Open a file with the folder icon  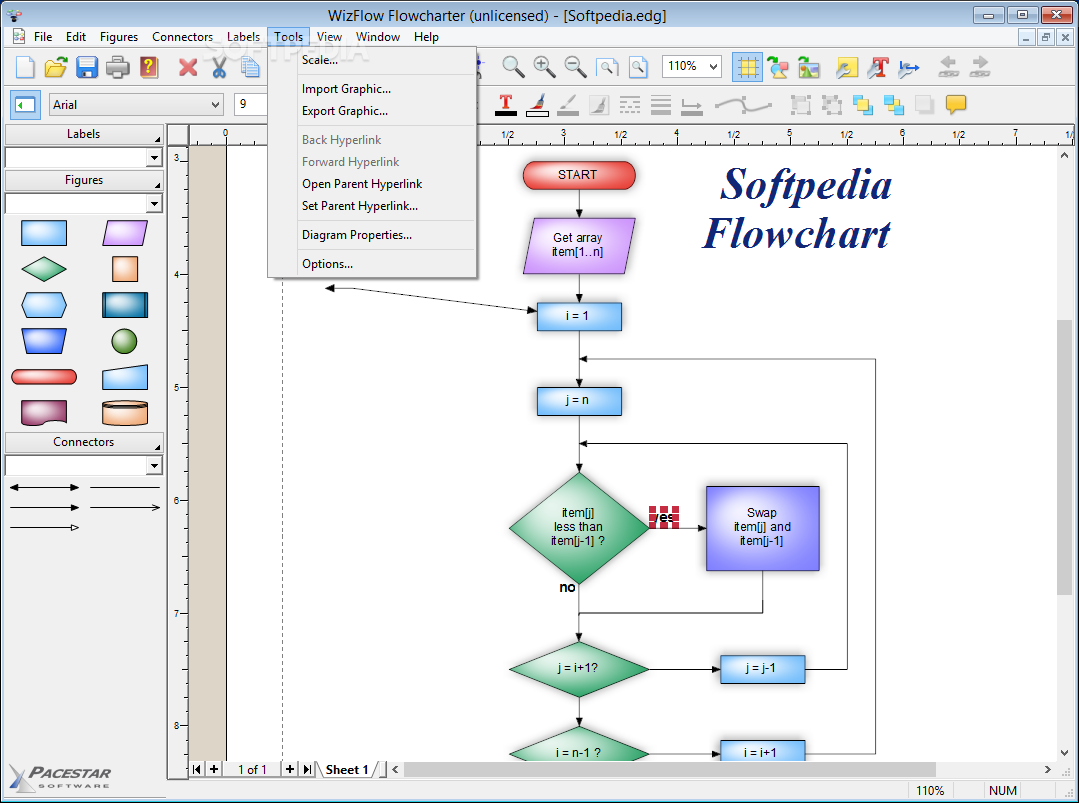(x=56, y=67)
